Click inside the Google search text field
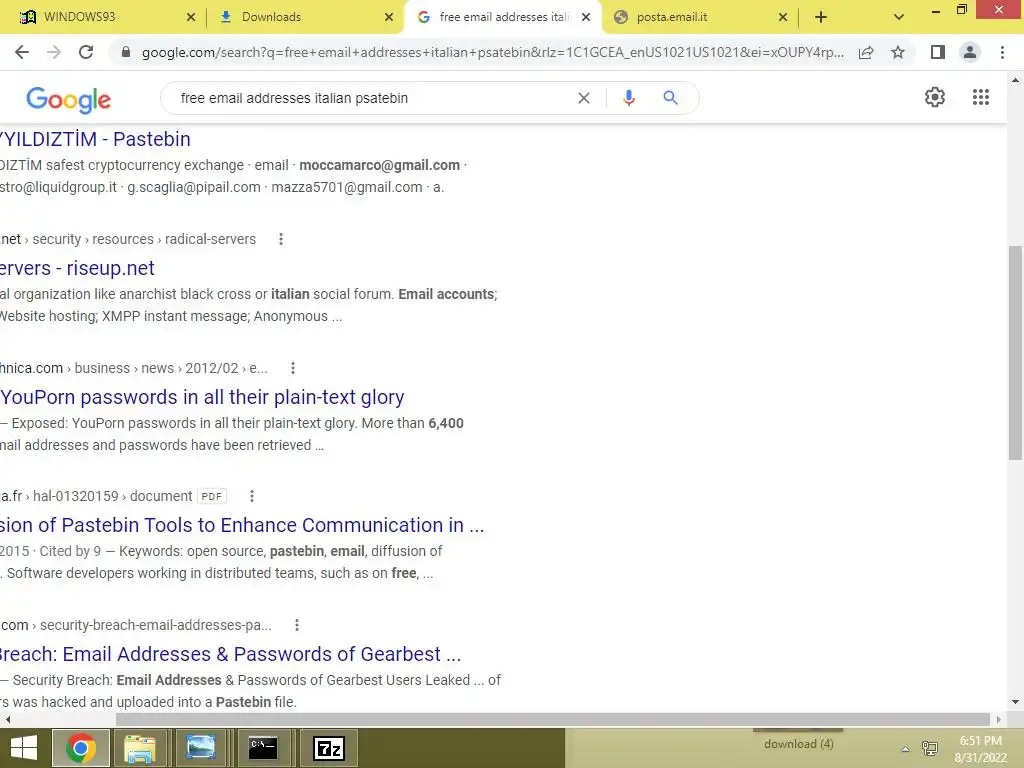 coord(372,98)
